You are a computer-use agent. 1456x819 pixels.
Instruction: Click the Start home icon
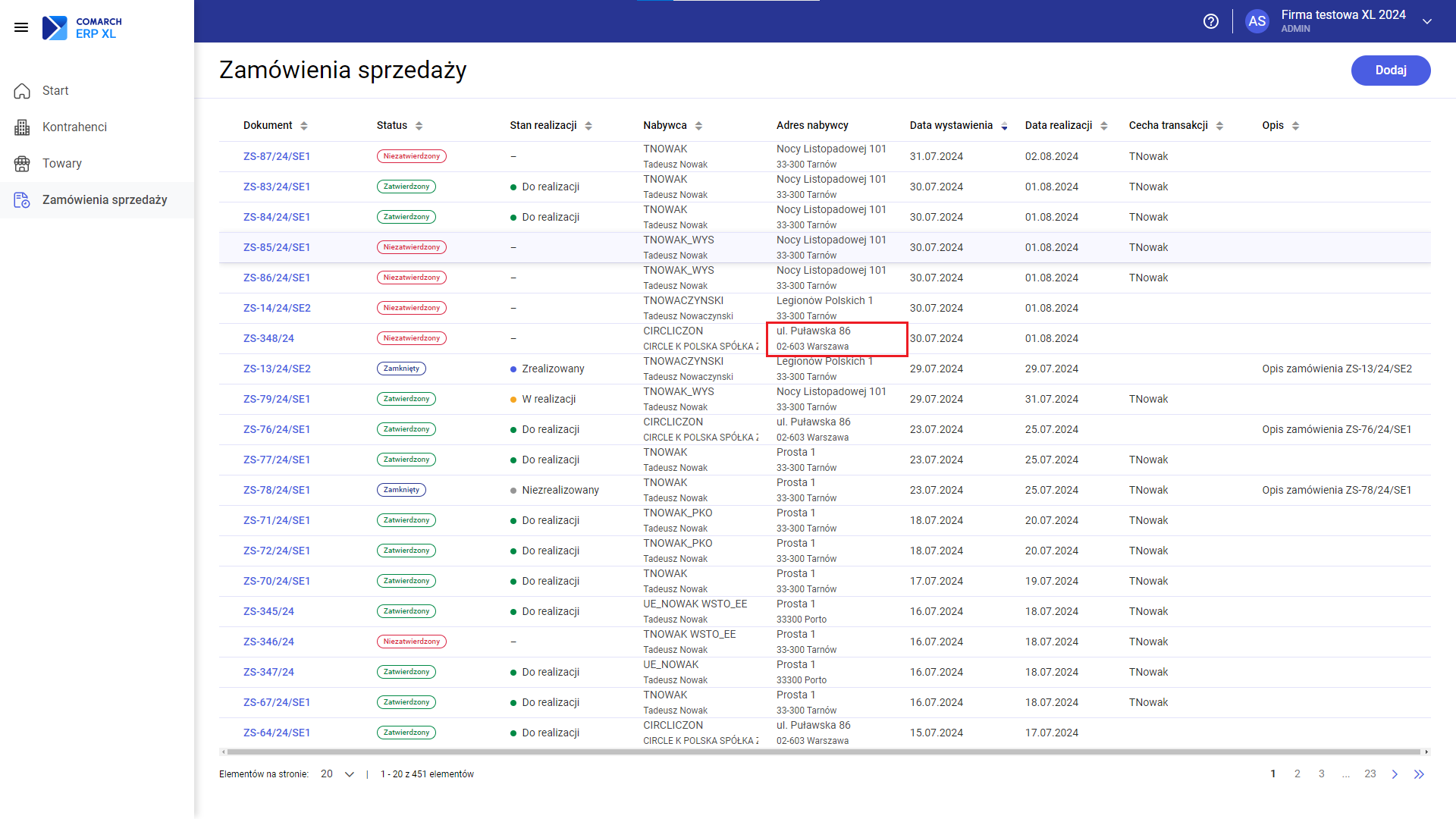click(22, 91)
